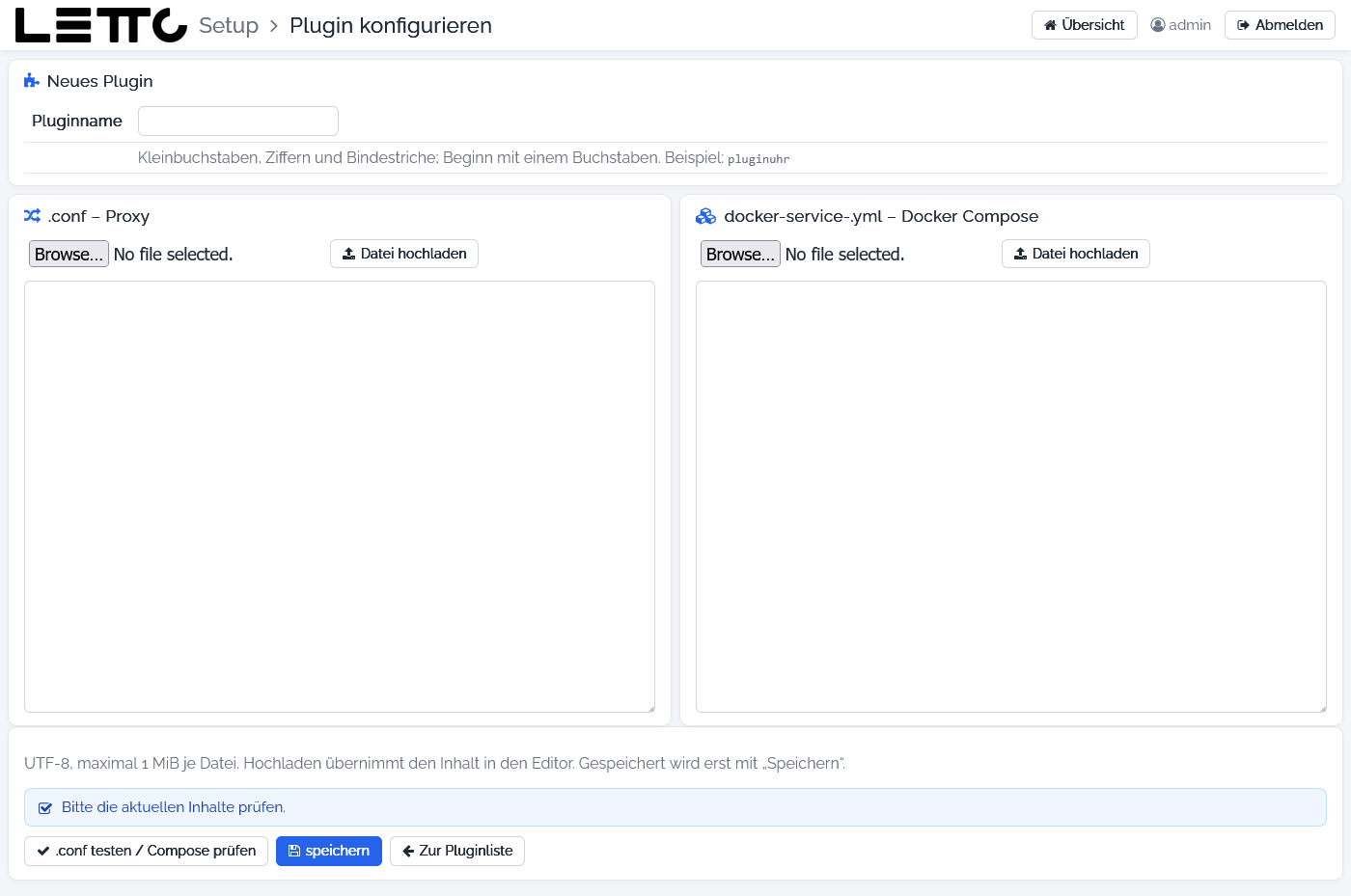Click the "Neues Plugin" heading
Viewport: 1351px width, 896px height.
(100, 81)
